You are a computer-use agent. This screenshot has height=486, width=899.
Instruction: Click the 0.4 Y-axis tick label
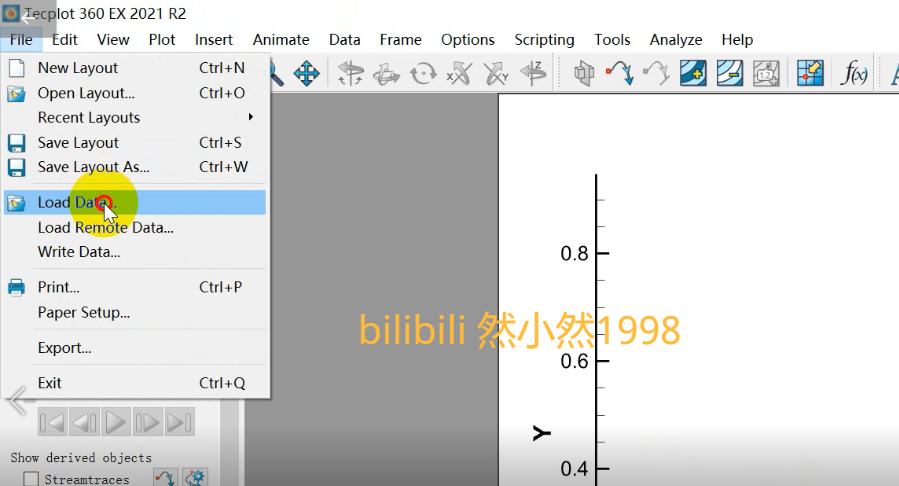[x=574, y=469]
